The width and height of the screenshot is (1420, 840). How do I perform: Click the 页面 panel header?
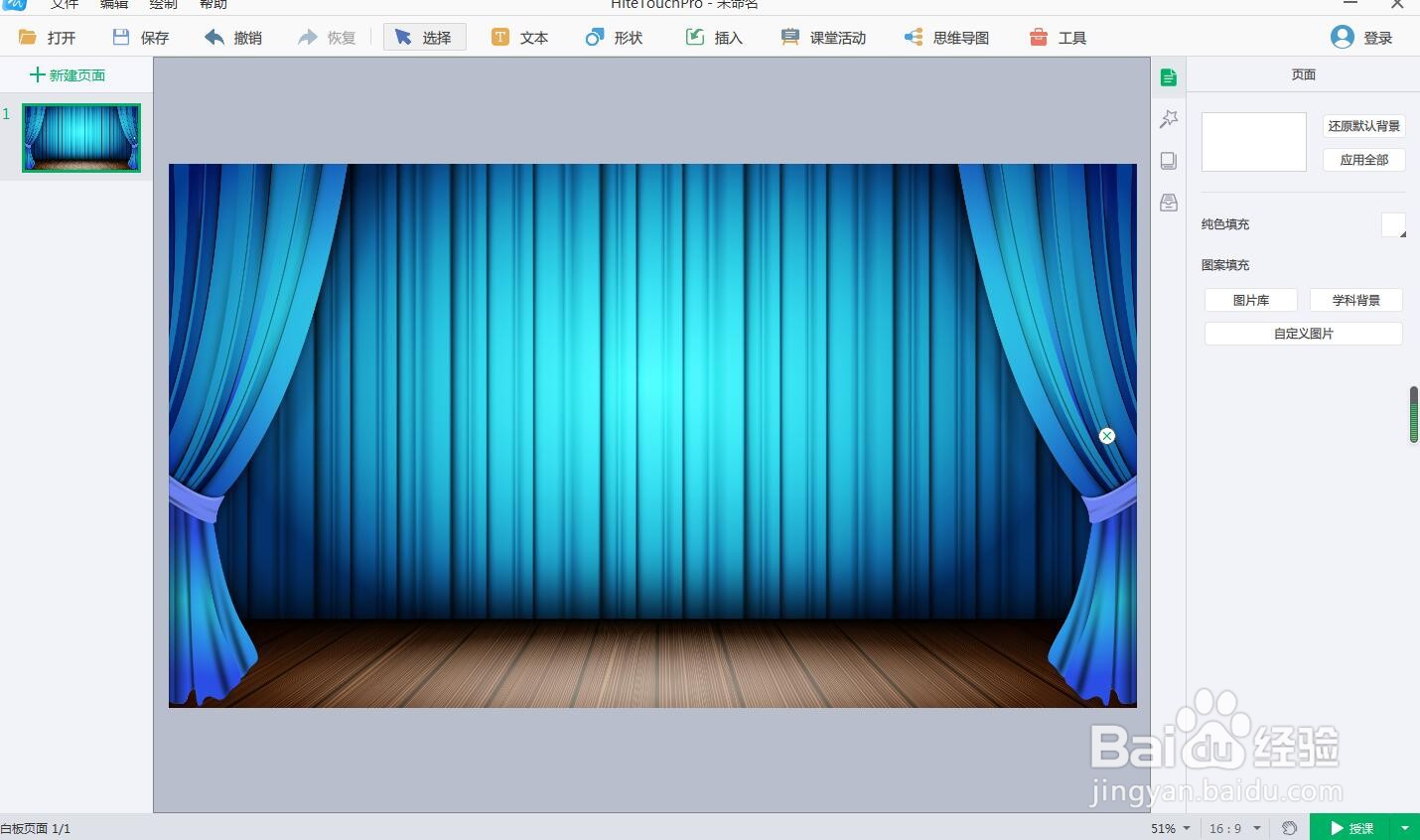click(x=1304, y=74)
